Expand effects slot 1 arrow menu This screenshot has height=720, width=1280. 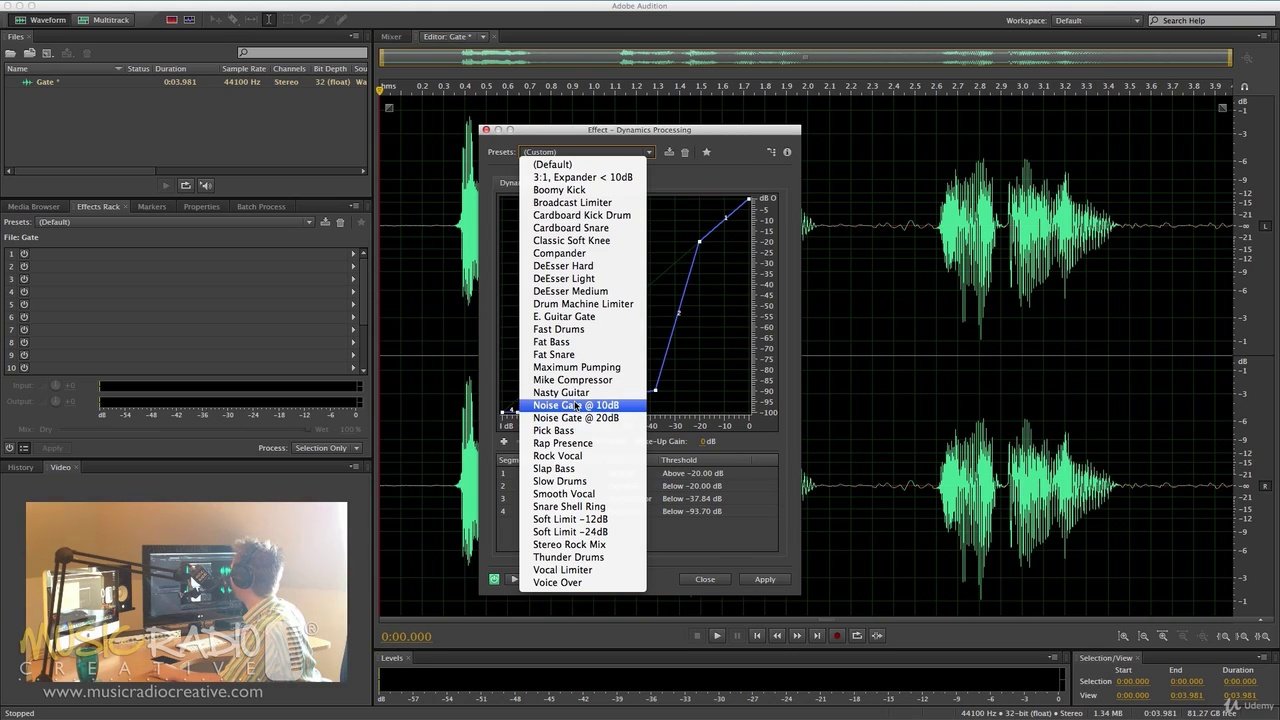[353, 254]
